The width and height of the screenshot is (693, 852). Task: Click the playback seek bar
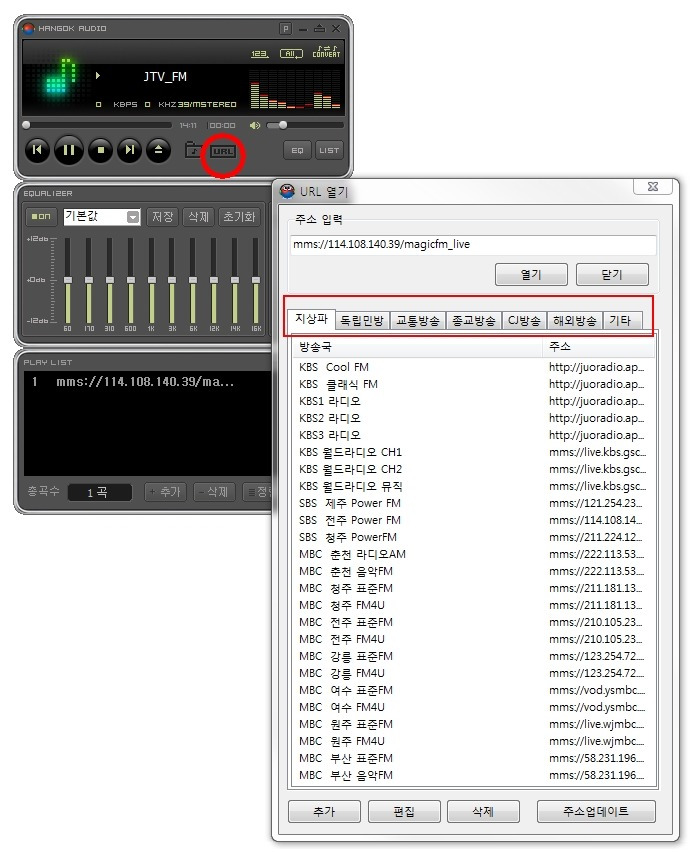tap(98, 126)
